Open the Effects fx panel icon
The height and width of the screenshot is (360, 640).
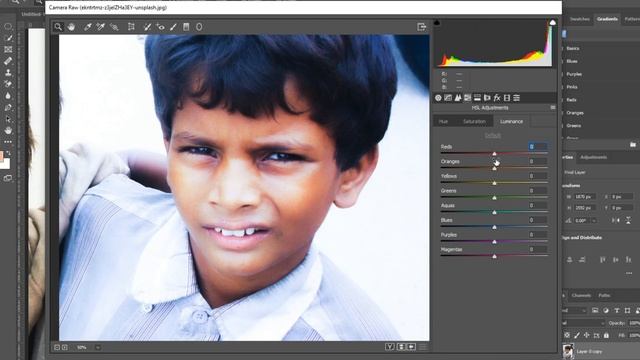click(x=497, y=98)
